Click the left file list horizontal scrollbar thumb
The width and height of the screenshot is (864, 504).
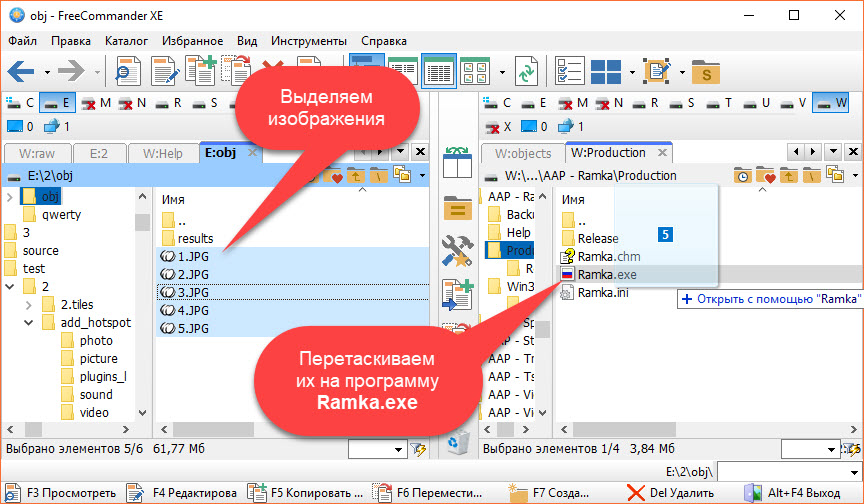(213, 429)
